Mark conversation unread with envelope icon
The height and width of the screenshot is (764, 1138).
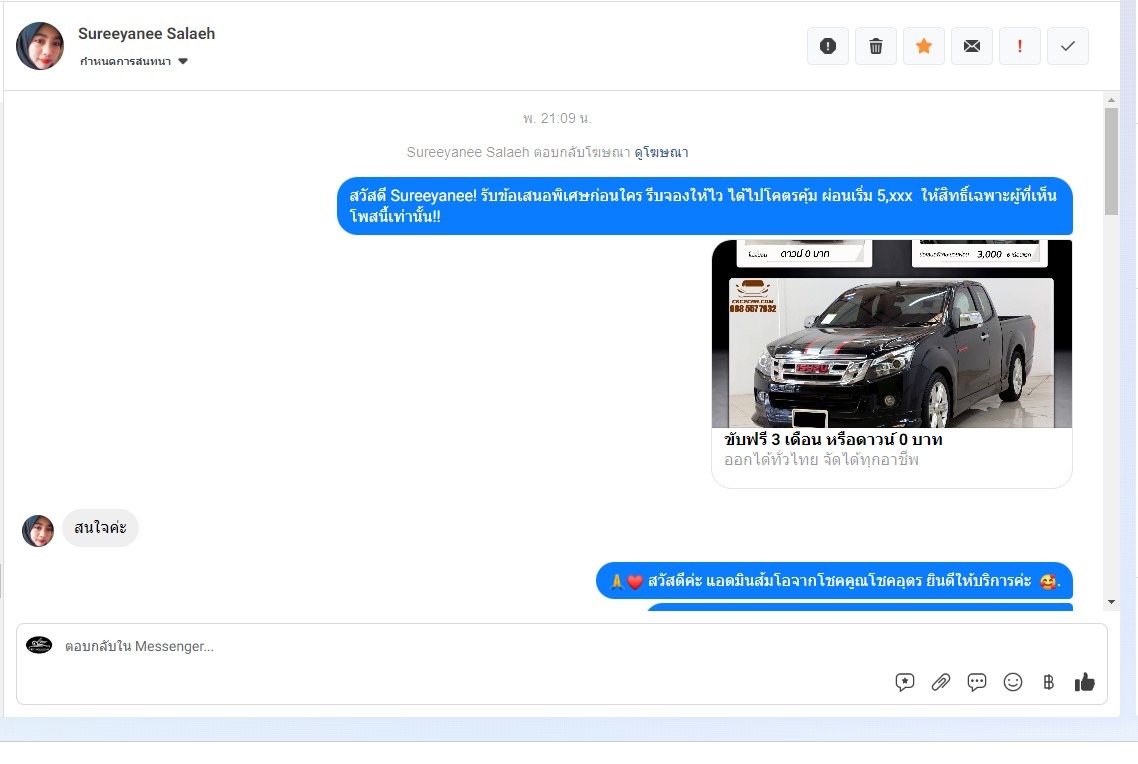[971, 46]
